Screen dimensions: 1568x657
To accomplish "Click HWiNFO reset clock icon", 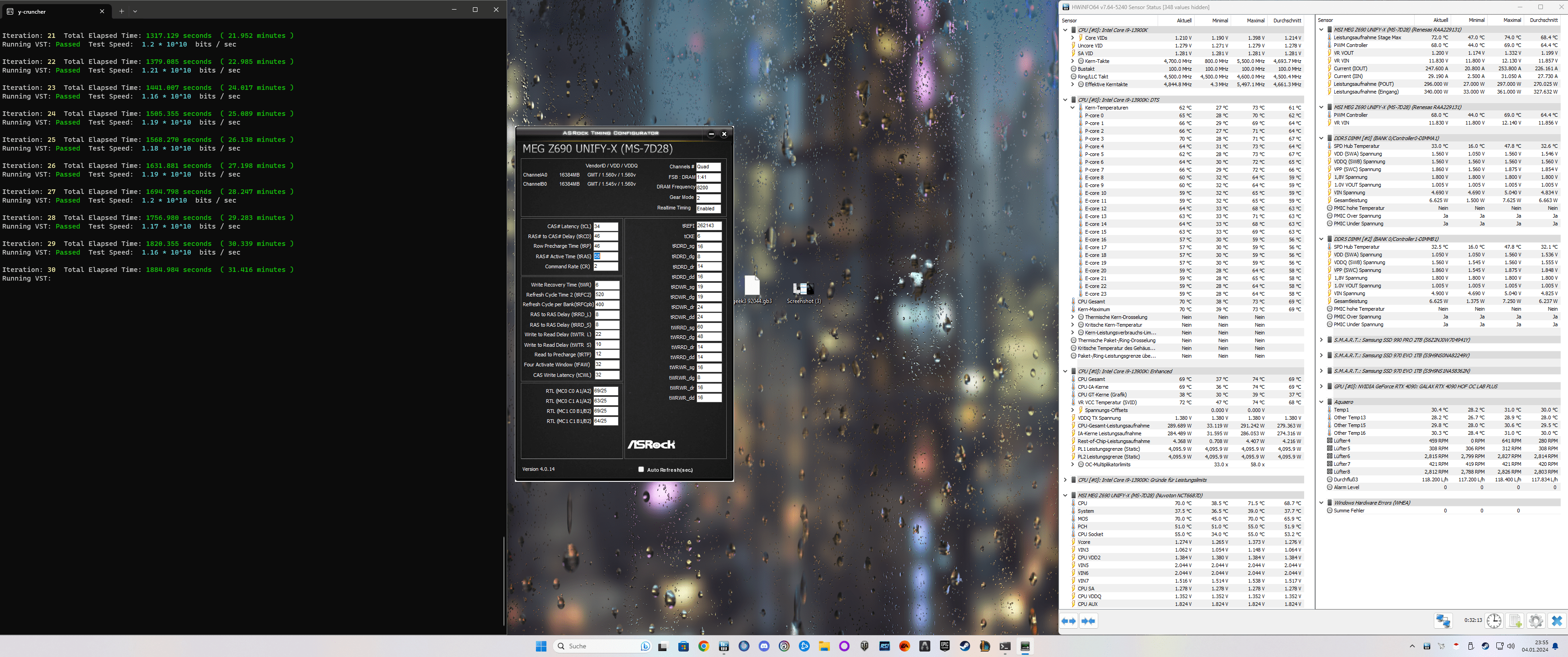I will tap(1494, 620).
